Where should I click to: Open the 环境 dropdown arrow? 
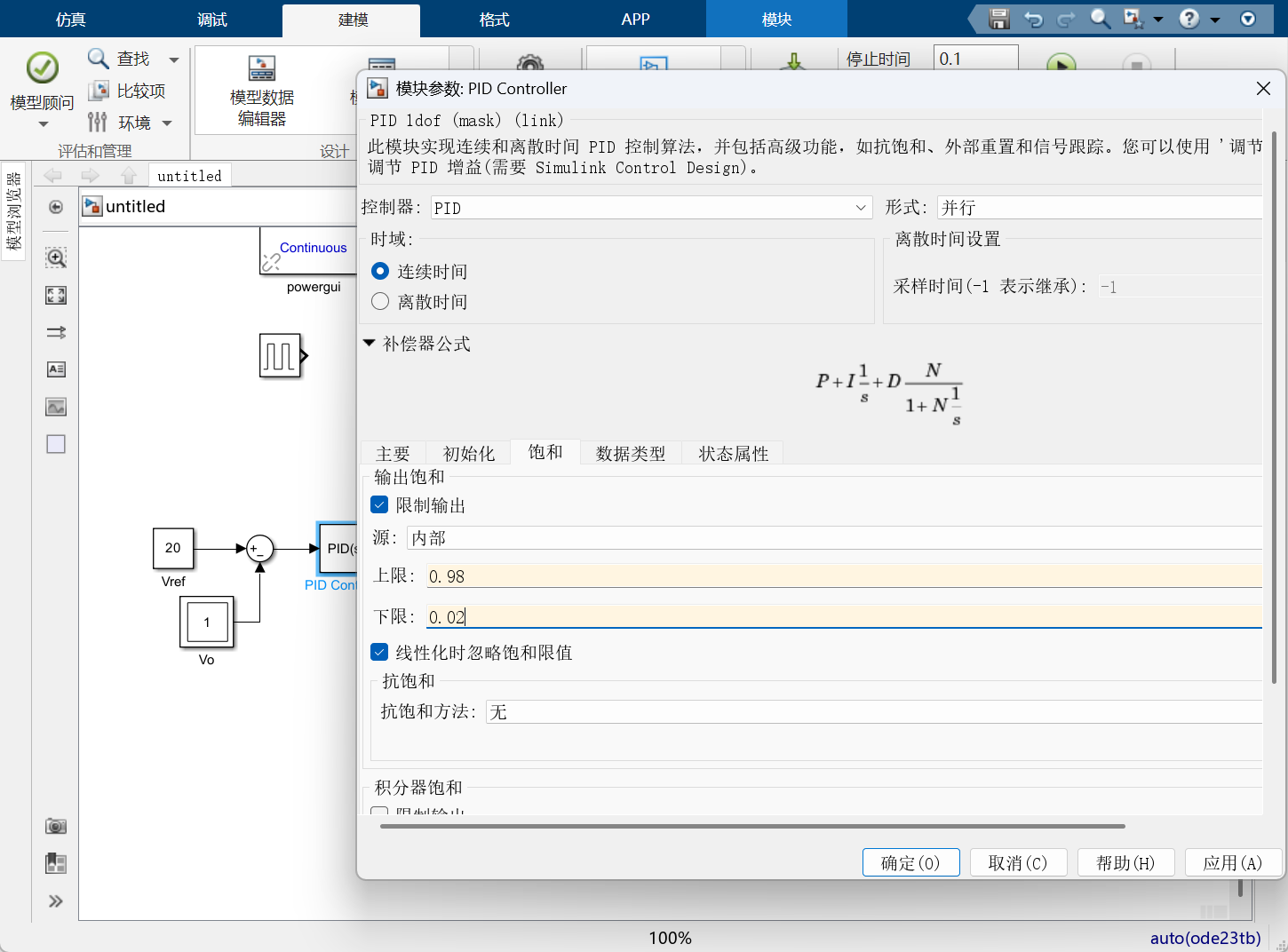pyautogui.click(x=167, y=123)
